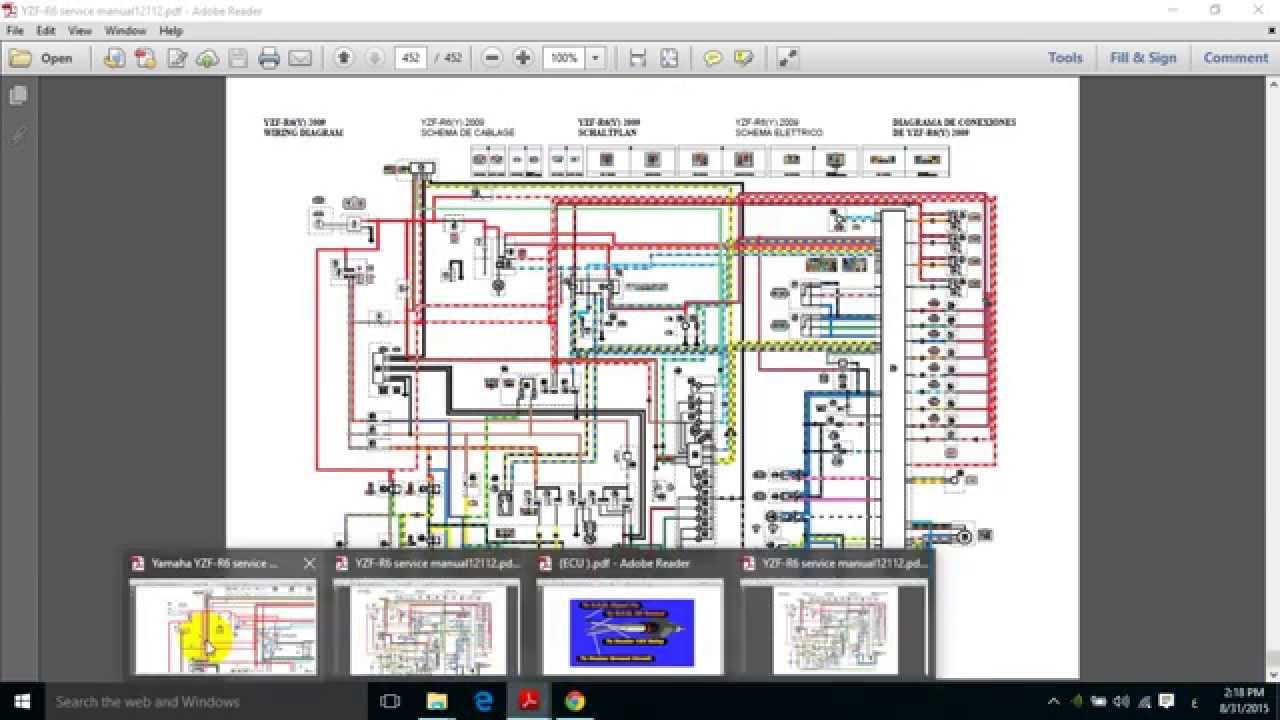The image size is (1280, 720).
Task: Click the Open file toolbar button
Action: (41, 58)
